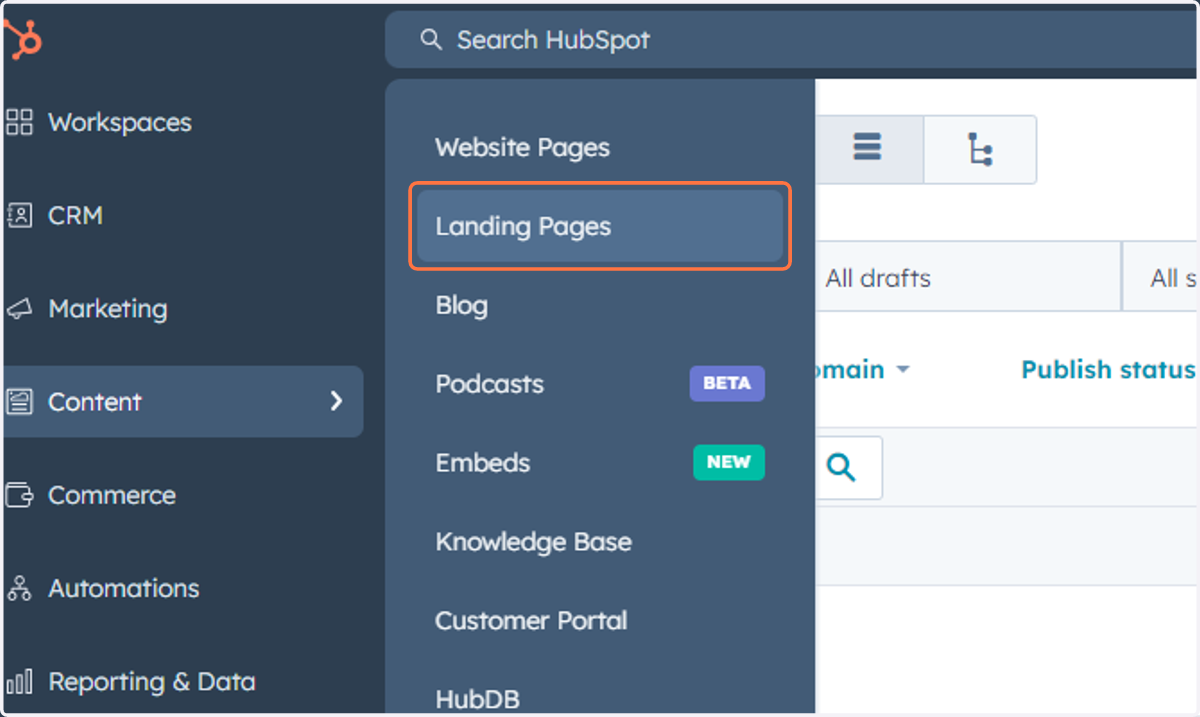Viewport: 1200px width, 717px height.
Task: Choose Embeds from the Content submenu
Action: pos(483,463)
